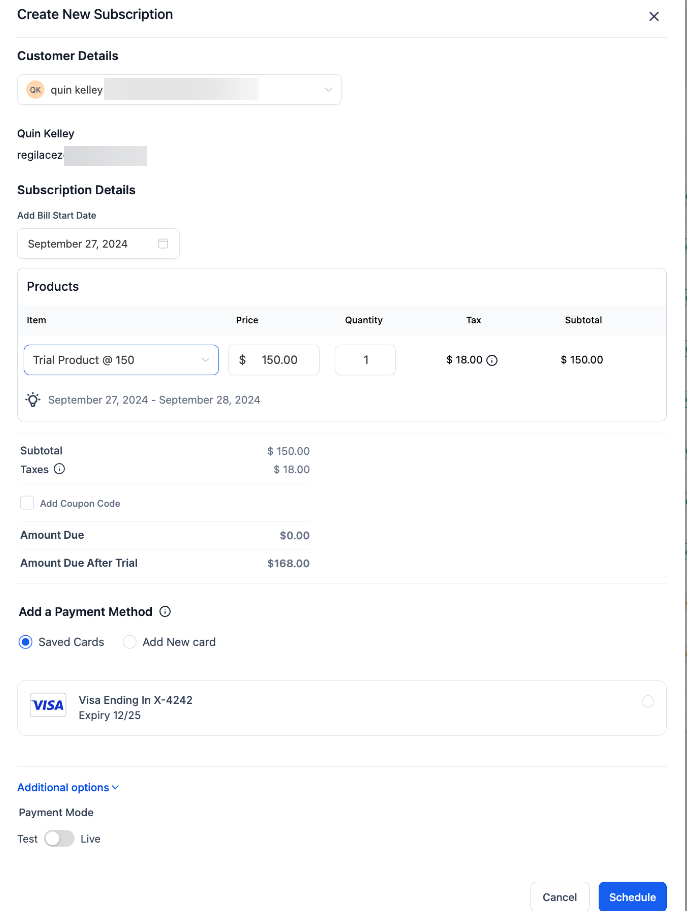The image size is (687, 911).
Task: Click the Cancel button
Action: pos(559,897)
